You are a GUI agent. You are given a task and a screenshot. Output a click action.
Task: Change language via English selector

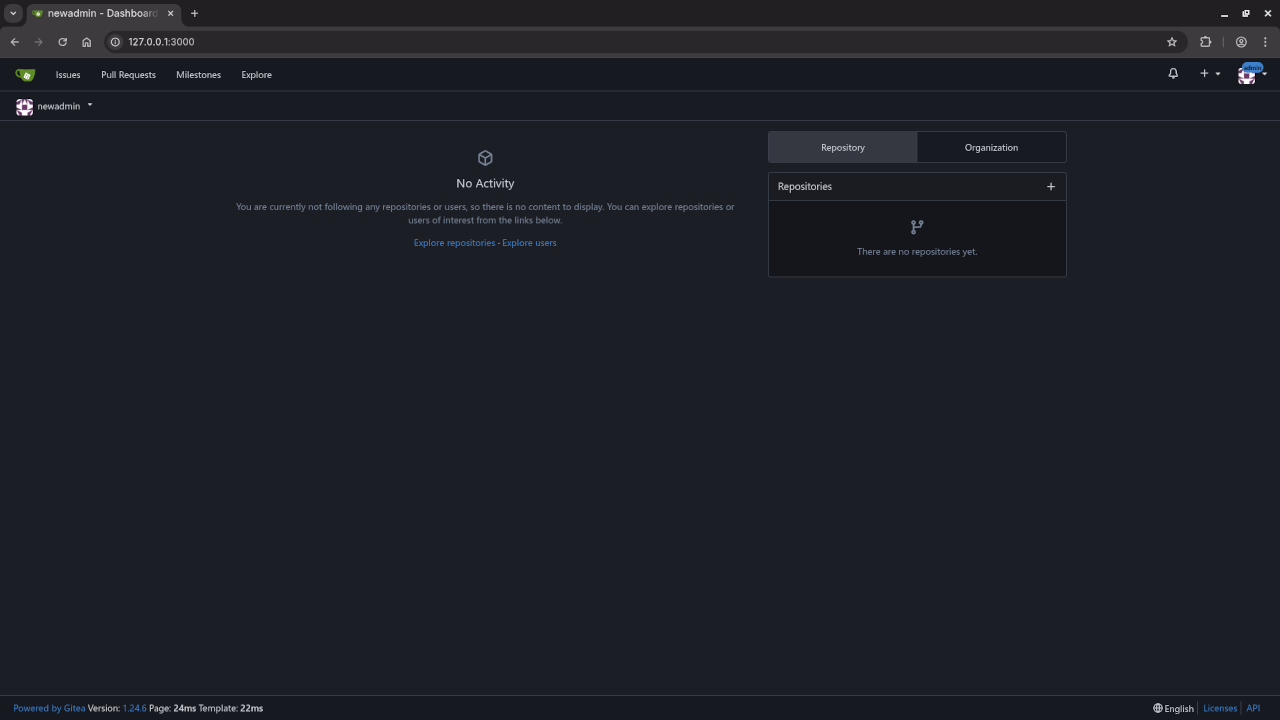coord(1173,708)
